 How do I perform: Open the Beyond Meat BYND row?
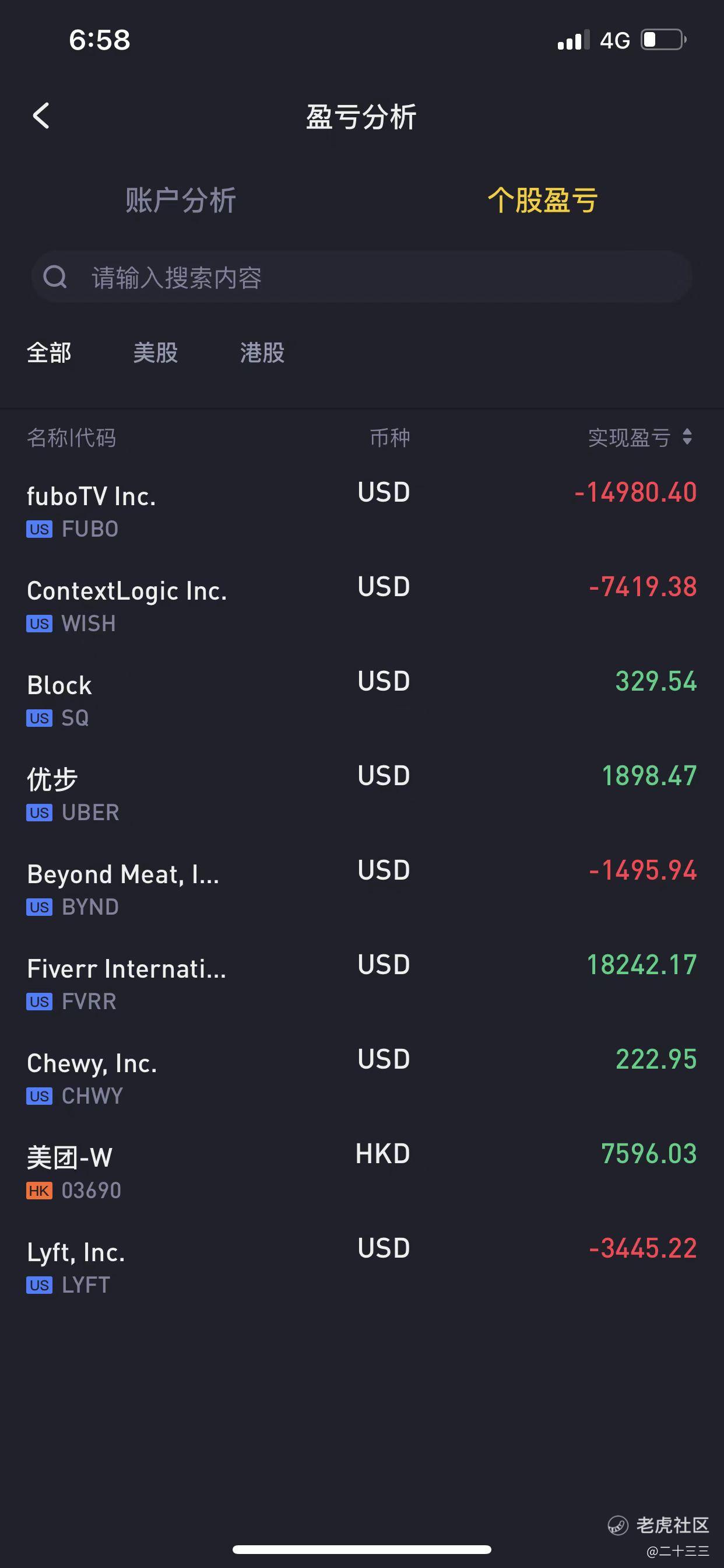click(362, 888)
